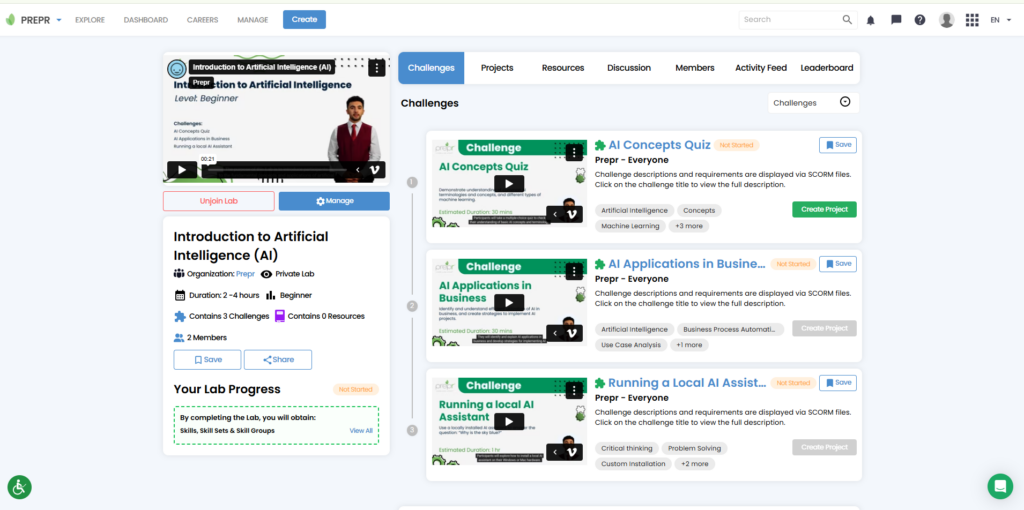This screenshot has height=510, width=1024.
Task: Switch to the Leaderboard tab
Action: tap(827, 68)
